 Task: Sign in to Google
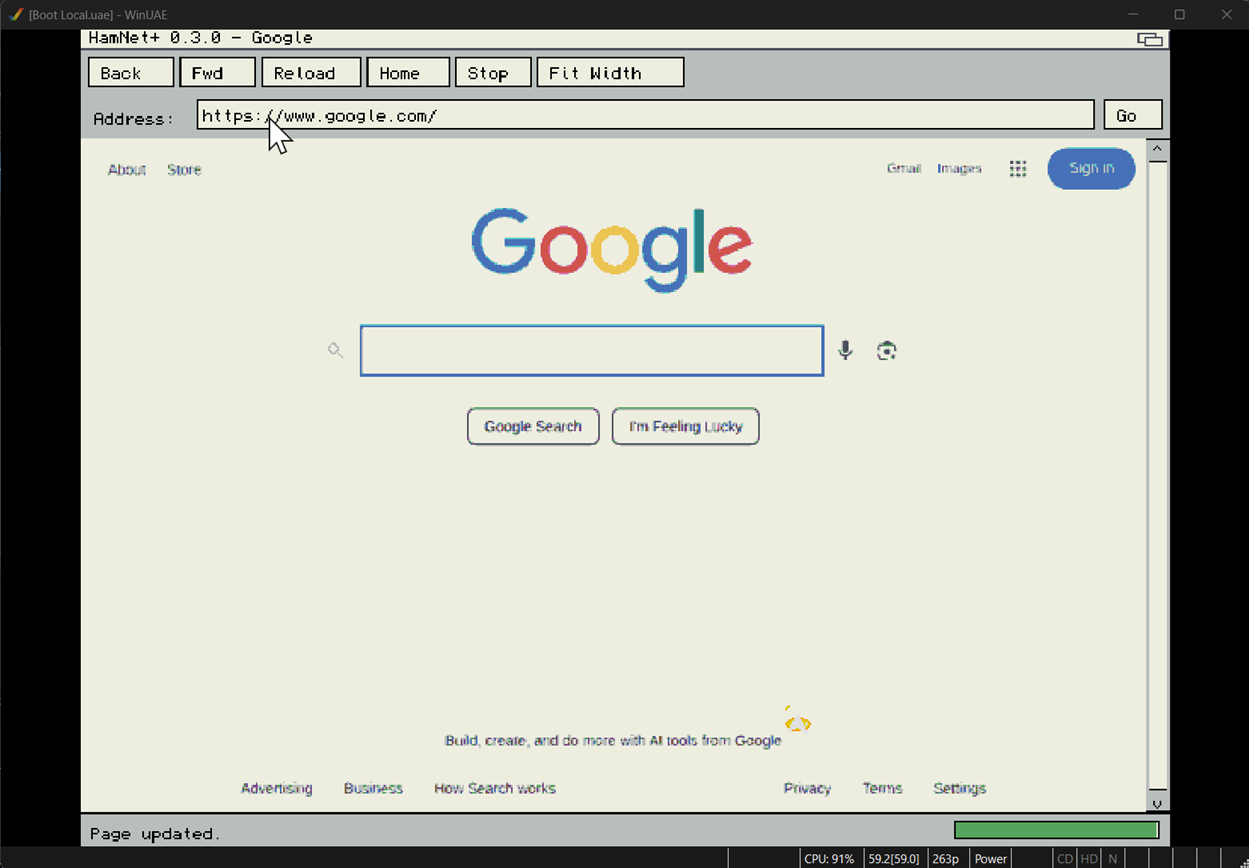point(1091,168)
